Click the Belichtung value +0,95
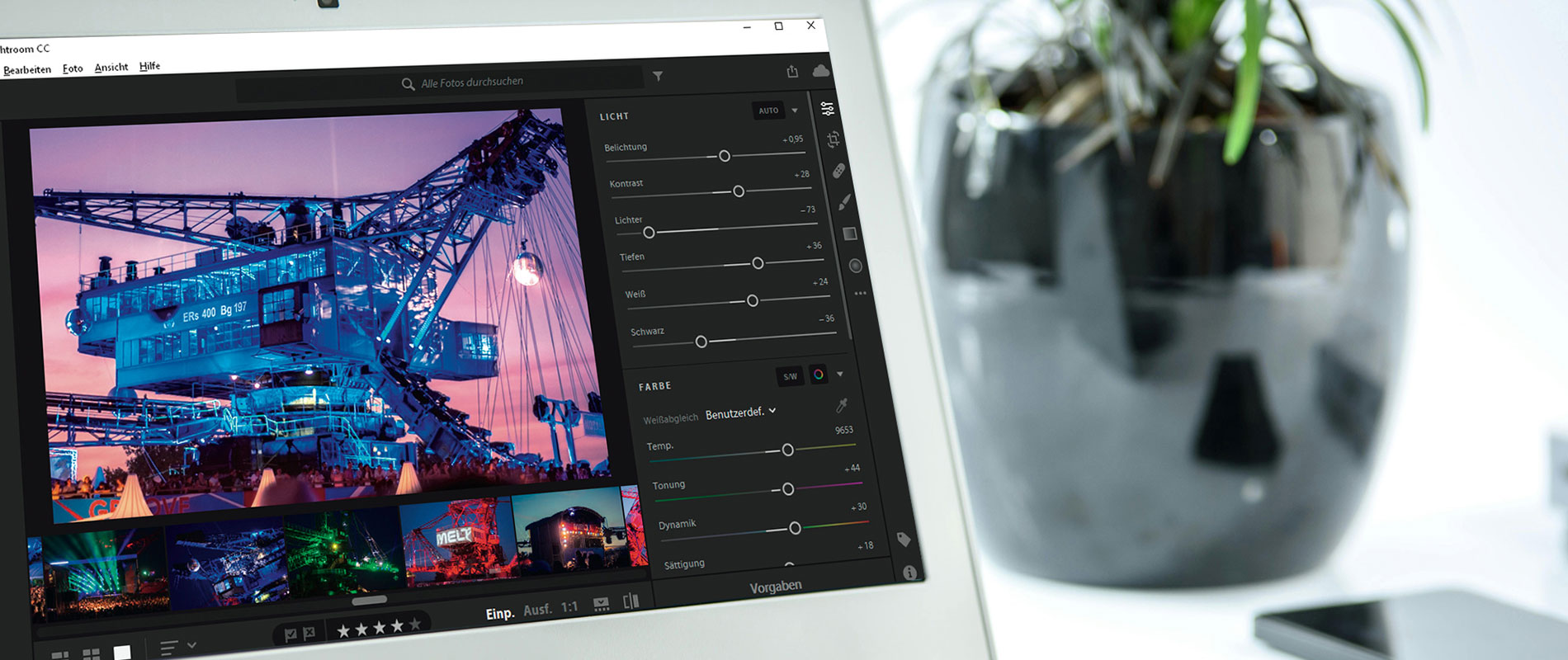 coord(792,139)
